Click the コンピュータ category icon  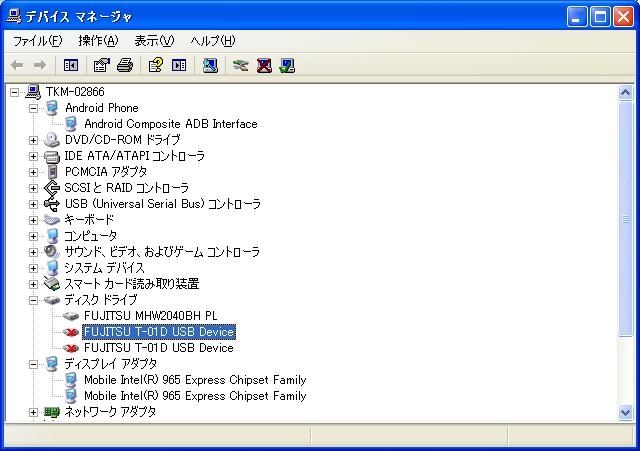coord(52,235)
